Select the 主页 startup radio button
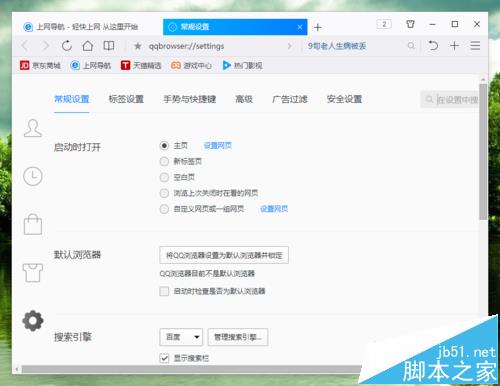Viewport: 500px width, 386px height. pyautogui.click(x=164, y=146)
